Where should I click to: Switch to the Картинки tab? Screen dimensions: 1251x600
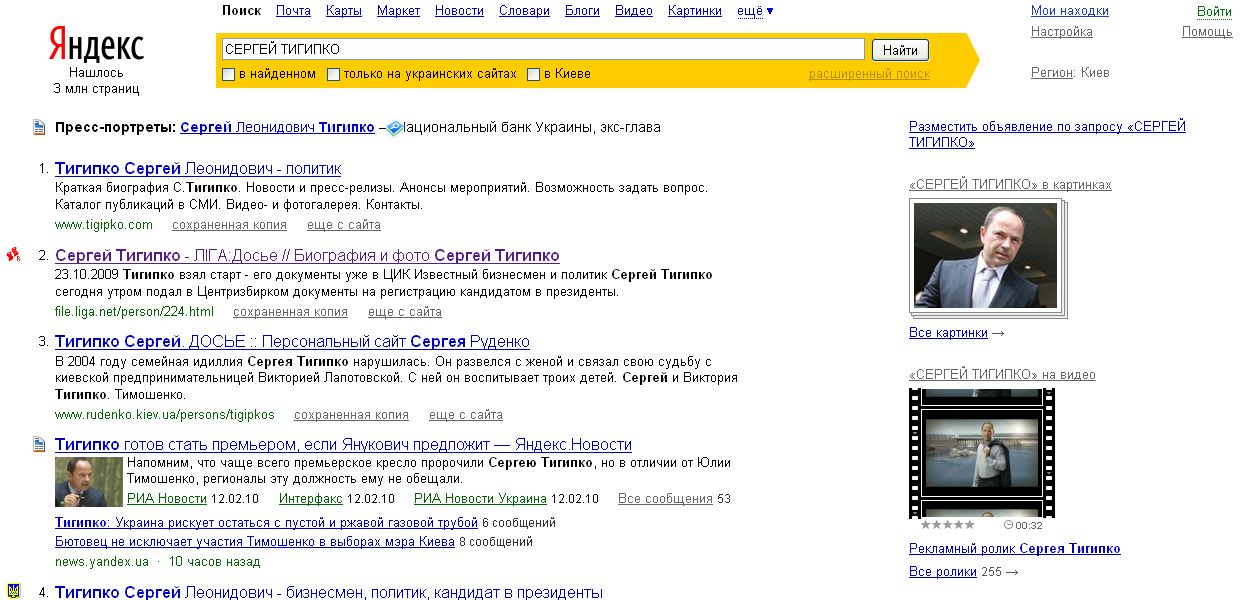click(695, 11)
